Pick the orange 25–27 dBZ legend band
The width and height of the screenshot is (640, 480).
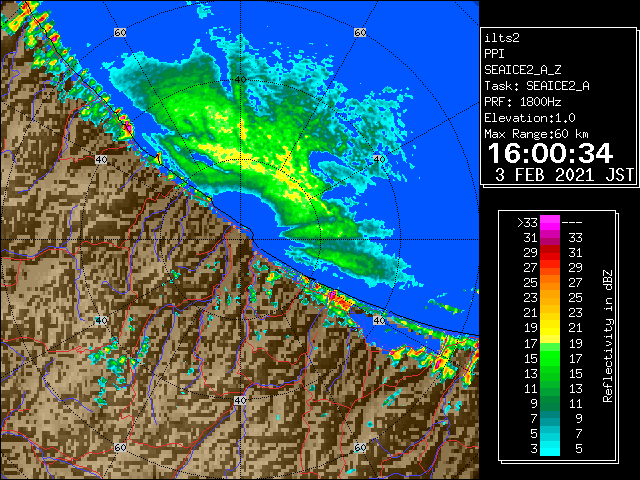[x=550, y=283]
